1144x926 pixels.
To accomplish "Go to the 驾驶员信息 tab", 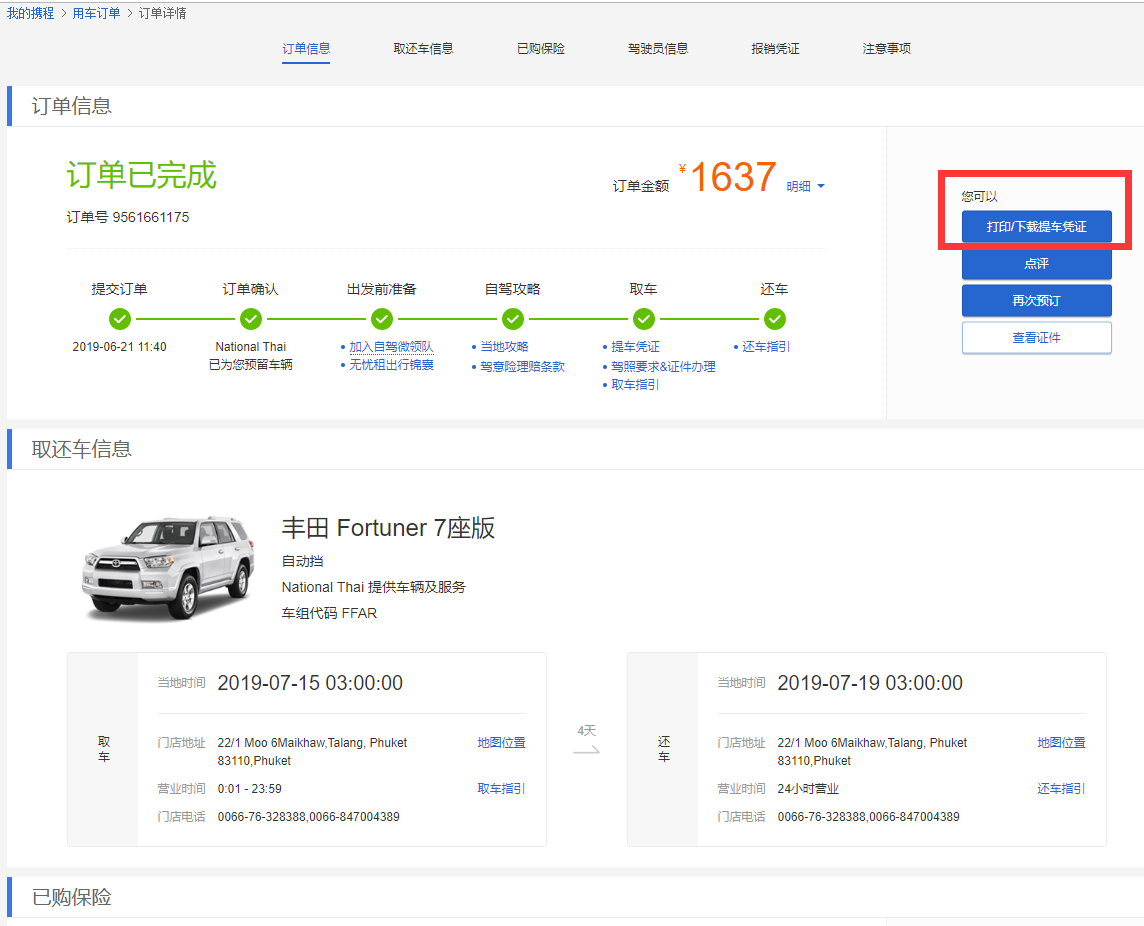I will 658,48.
